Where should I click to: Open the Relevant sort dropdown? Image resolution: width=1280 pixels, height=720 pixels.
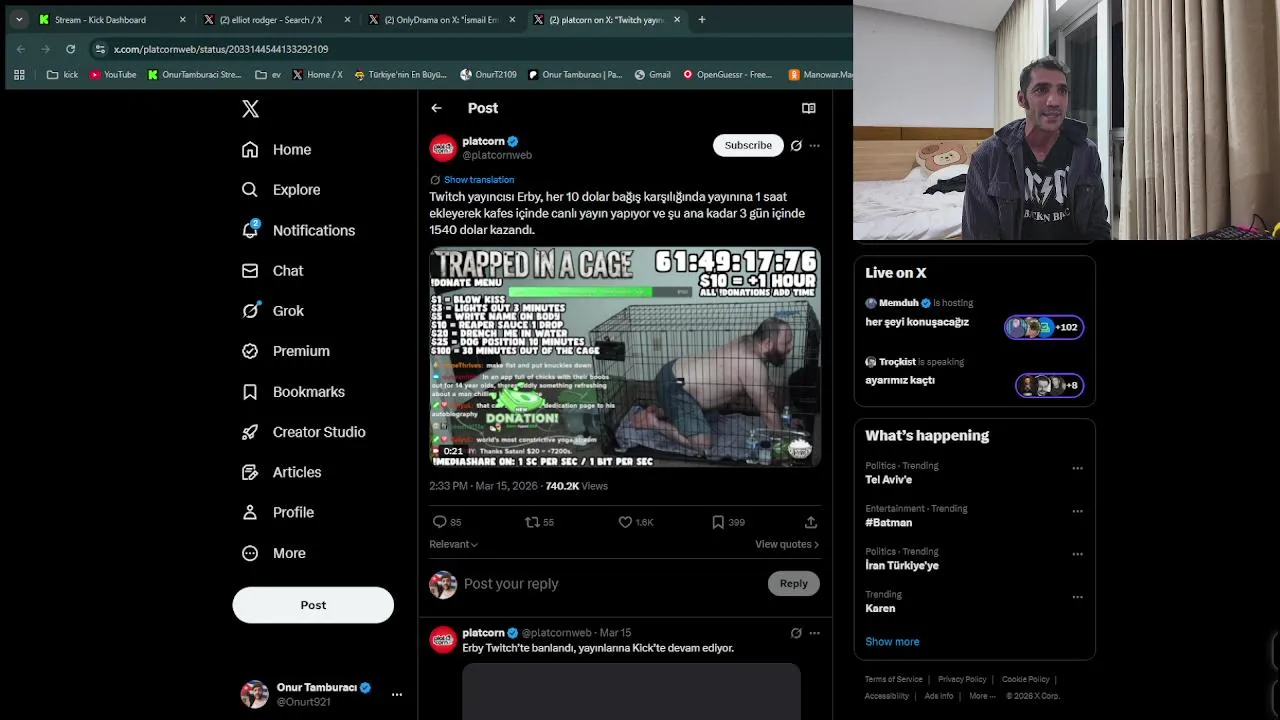click(x=453, y=544)
